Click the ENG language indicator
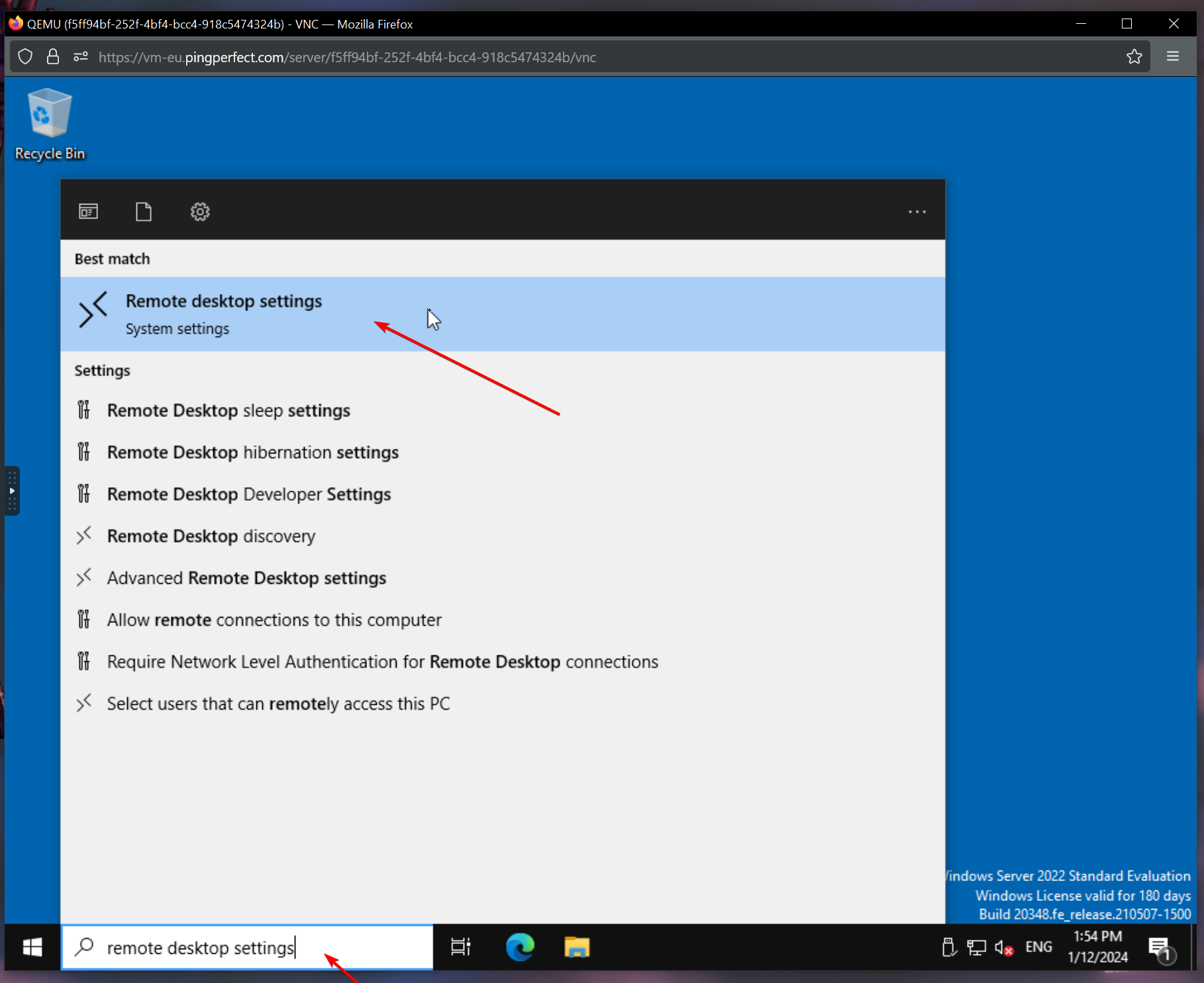The image size is (1204, 983). (1038, 947)
